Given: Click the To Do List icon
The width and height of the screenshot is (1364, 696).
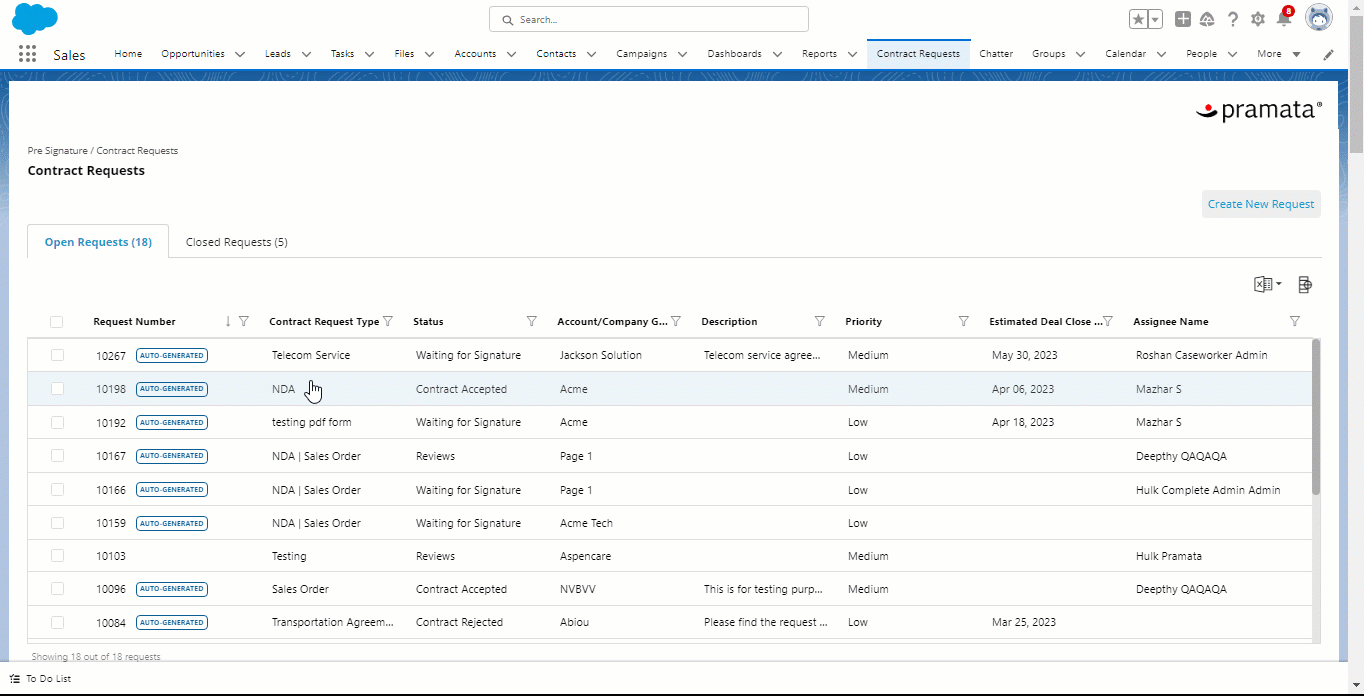Looking at the screenshot, I should coord(15,678).
